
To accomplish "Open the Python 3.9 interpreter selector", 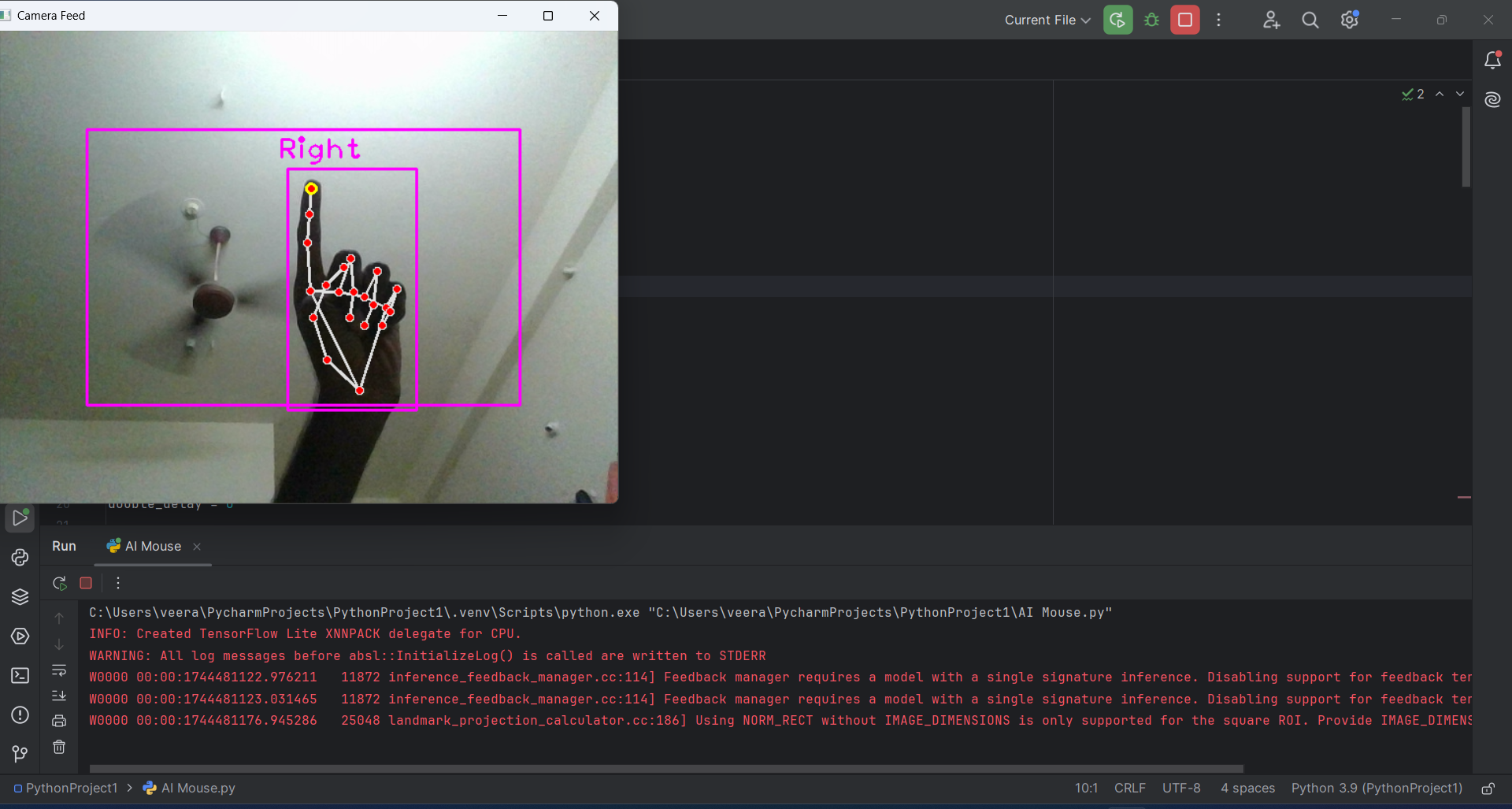I will [1376, 789].
